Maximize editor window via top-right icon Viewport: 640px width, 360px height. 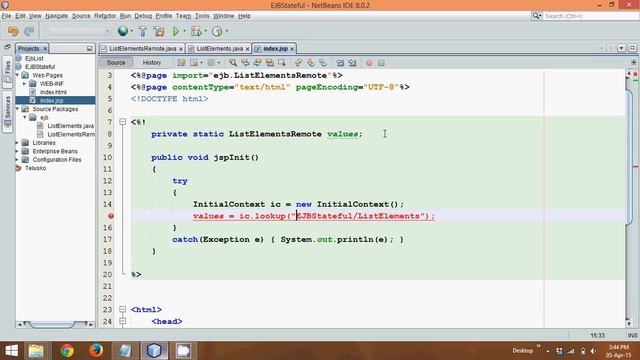point(632,48)
